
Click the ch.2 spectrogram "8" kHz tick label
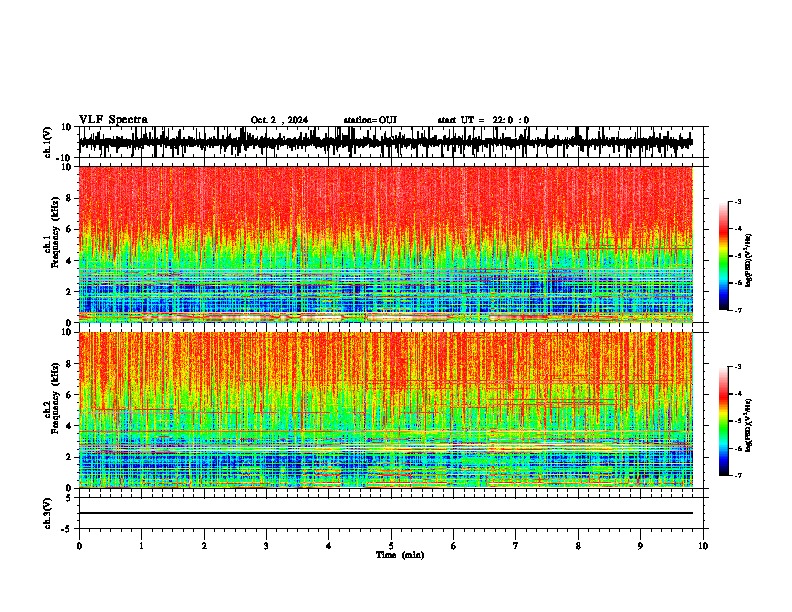point(69,364)
